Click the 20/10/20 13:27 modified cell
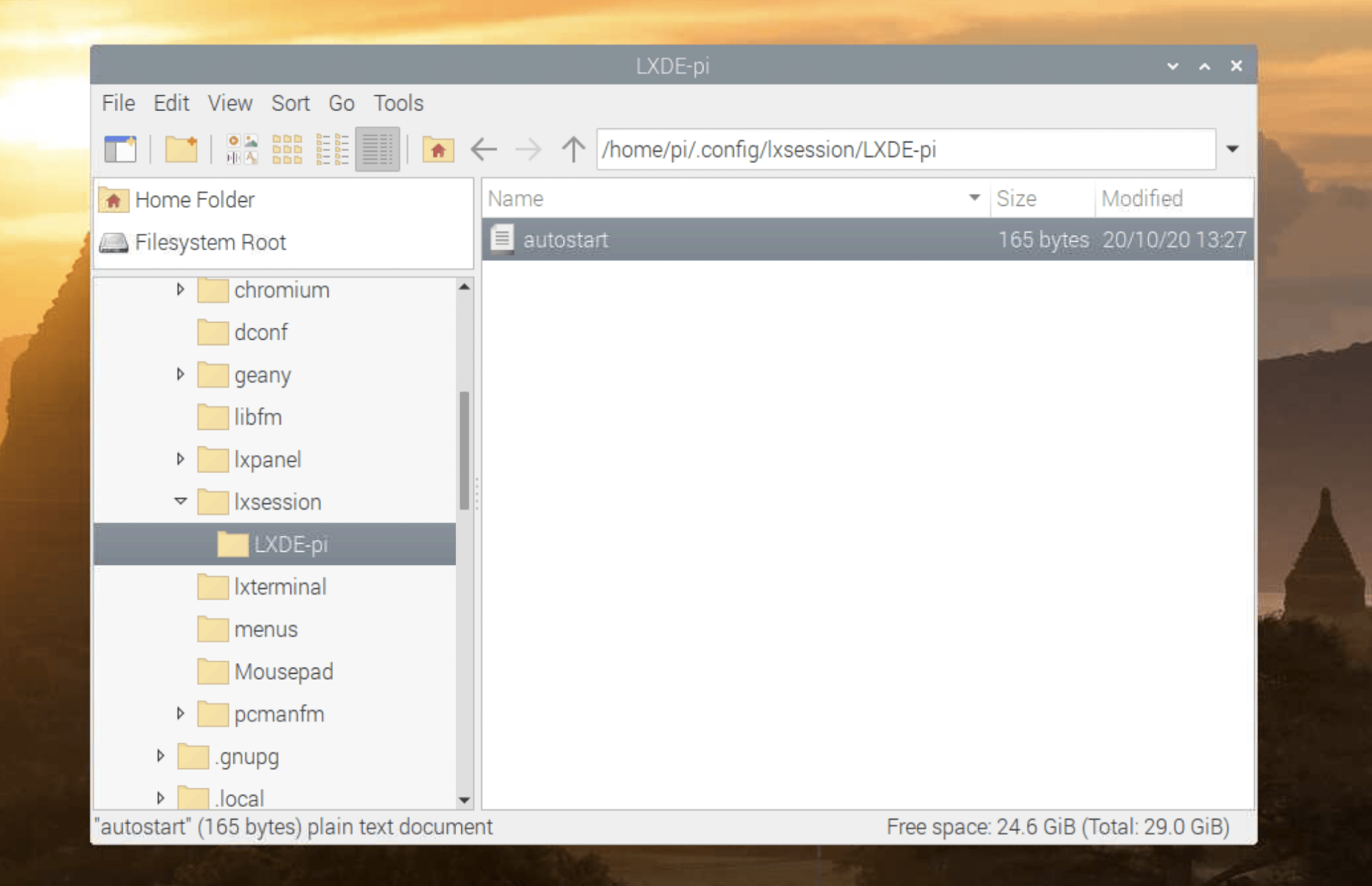Image resolution: width=1372 pixels, height=886 pixels. (1174, 239)
